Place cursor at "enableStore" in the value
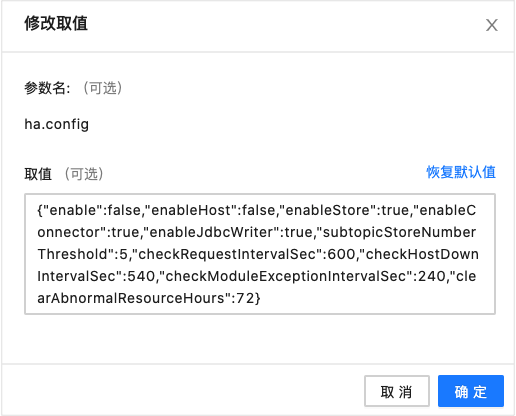The image size is (516, 416). pos(328,210)
